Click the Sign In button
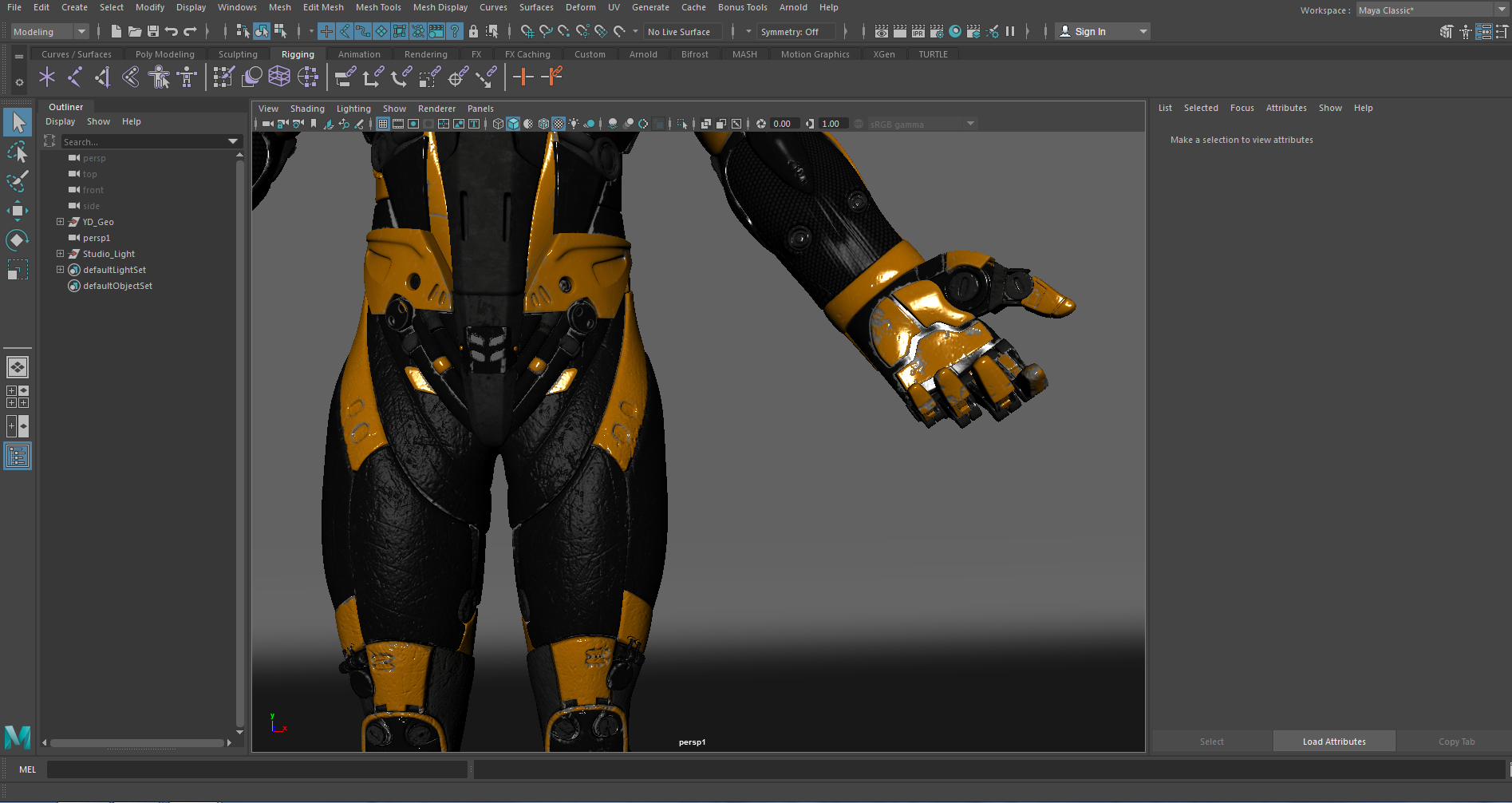Viewport: 1512px width, 803px height. 1092,31
